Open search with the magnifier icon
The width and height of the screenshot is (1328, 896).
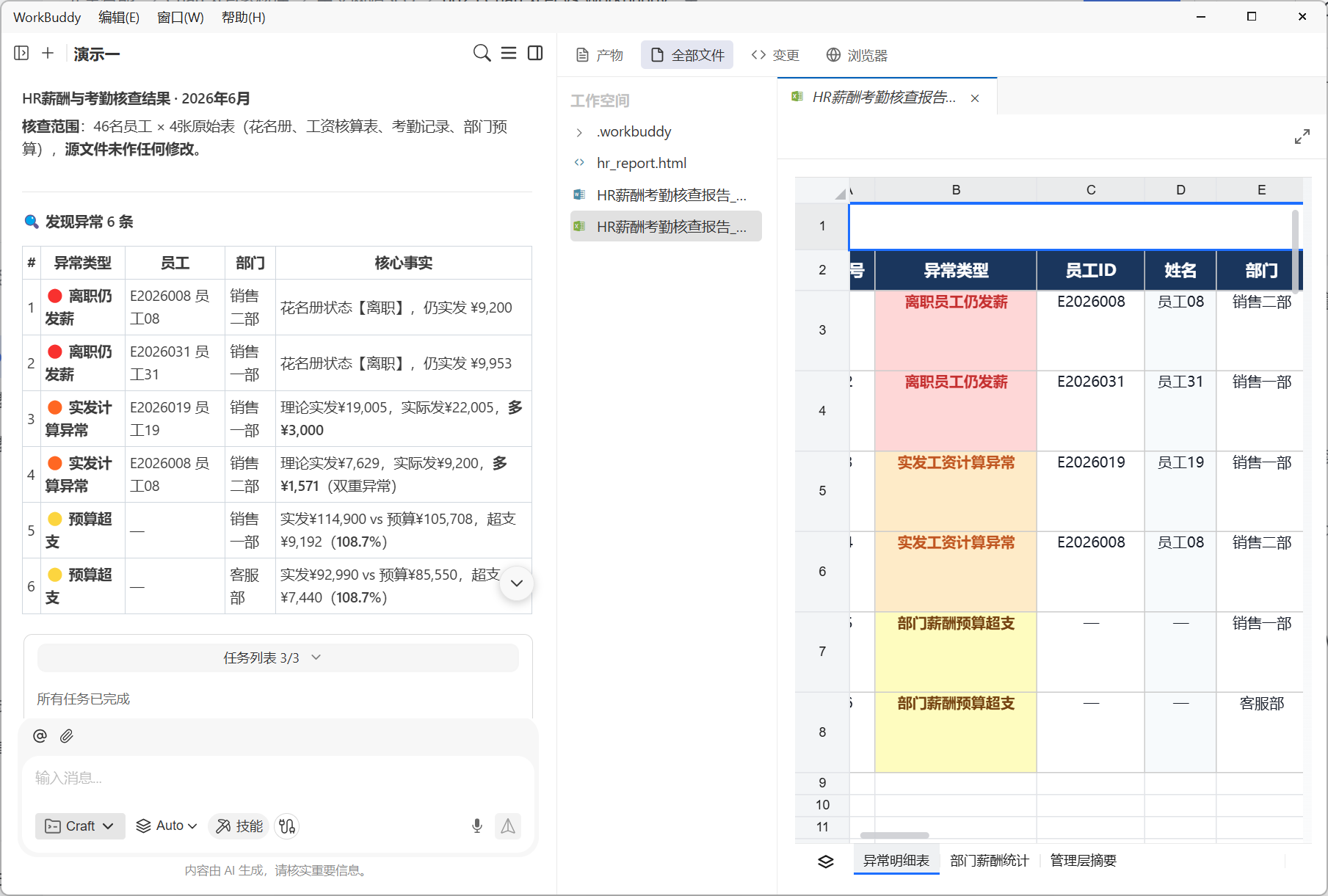click(482, 53)
